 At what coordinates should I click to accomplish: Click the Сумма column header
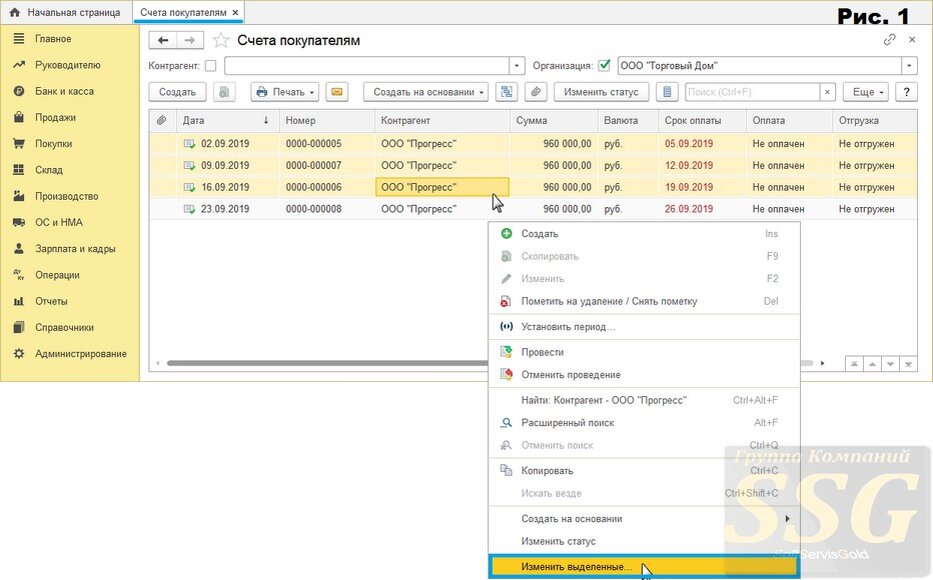click(553, 120)
